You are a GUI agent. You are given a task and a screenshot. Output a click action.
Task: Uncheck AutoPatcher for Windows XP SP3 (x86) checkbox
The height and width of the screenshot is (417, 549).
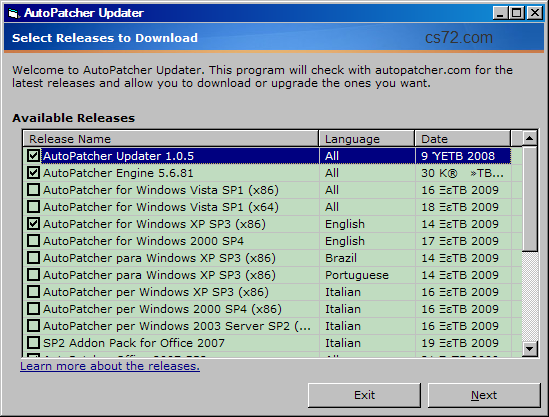[34, 224]
